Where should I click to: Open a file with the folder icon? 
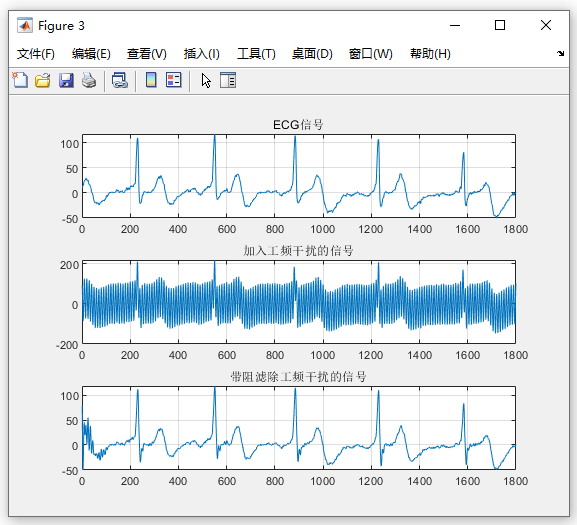coord(43,80)
